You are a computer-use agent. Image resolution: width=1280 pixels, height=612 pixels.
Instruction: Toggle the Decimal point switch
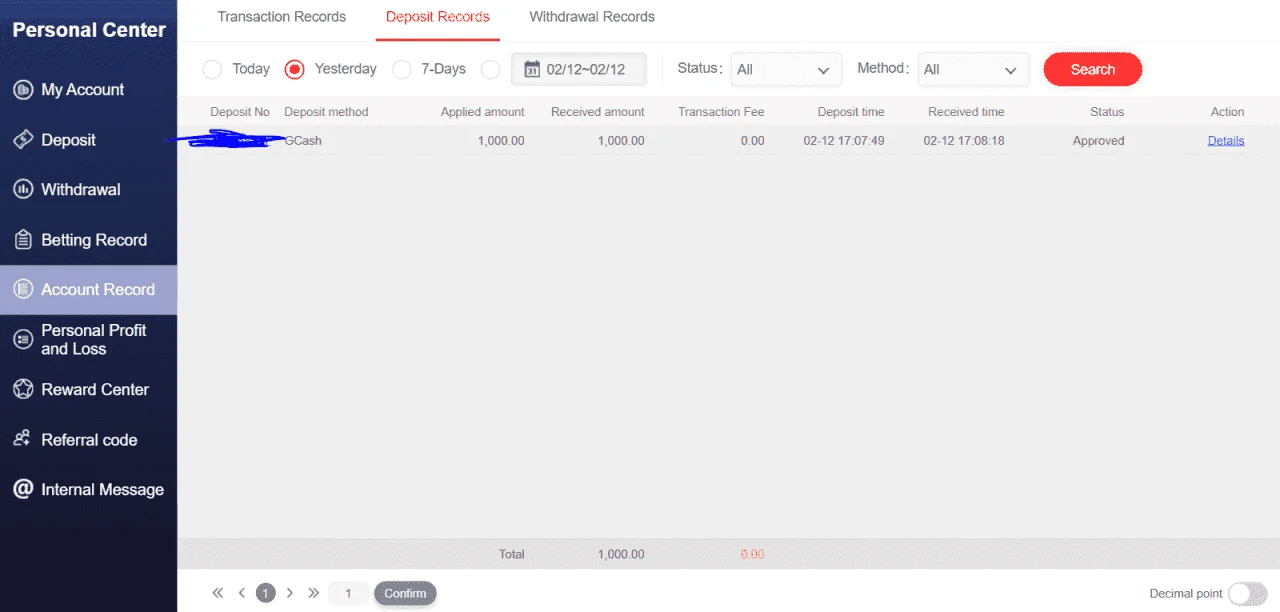(x=1247, y=593)
